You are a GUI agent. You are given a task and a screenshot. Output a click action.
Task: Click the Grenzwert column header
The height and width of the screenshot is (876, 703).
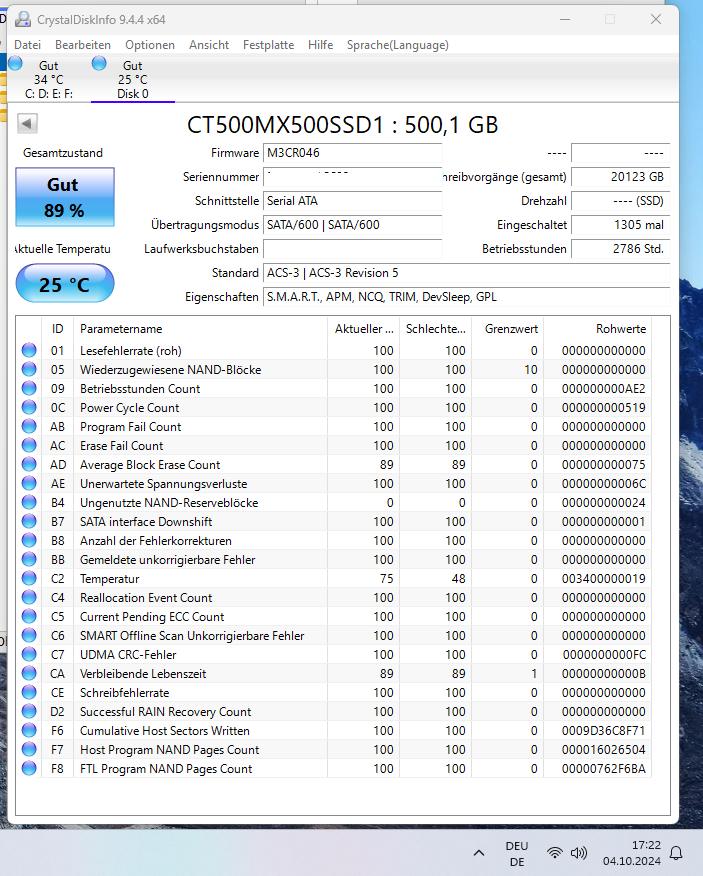(x=507, y=328)
